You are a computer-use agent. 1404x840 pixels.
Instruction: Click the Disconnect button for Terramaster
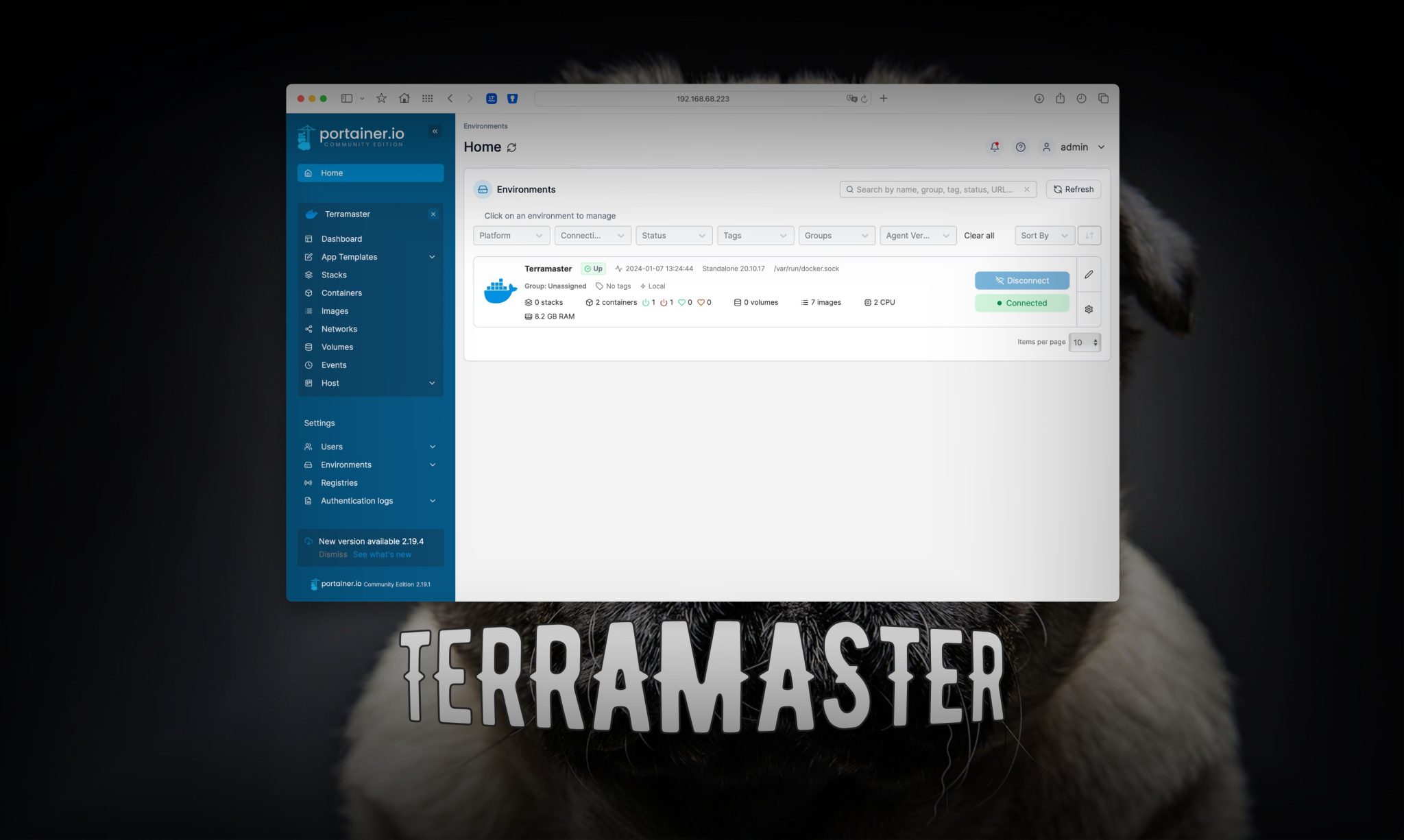tap(1022, 280)
